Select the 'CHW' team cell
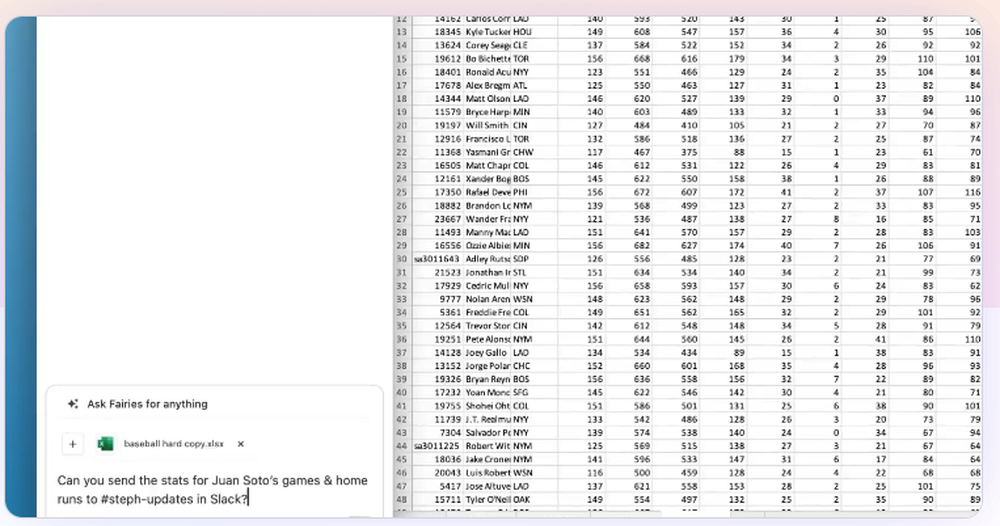The image size is (1000, 526). pos(534,152)
